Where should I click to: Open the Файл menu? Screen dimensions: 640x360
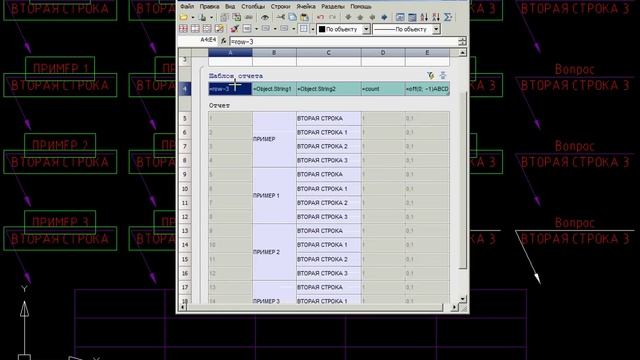point(187,7)
